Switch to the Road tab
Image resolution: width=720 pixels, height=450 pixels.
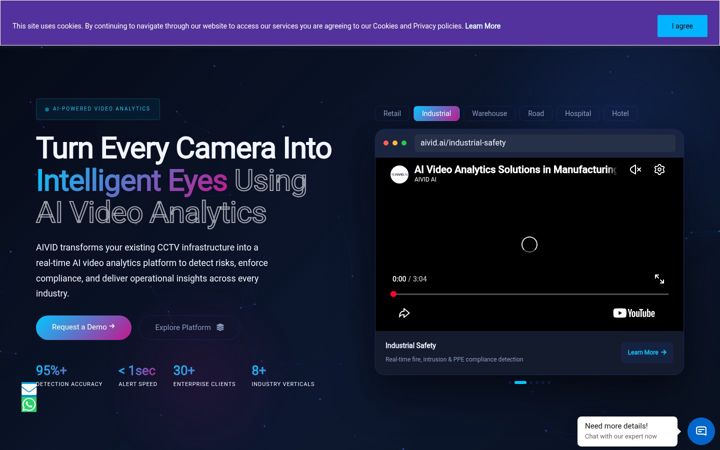536,113
